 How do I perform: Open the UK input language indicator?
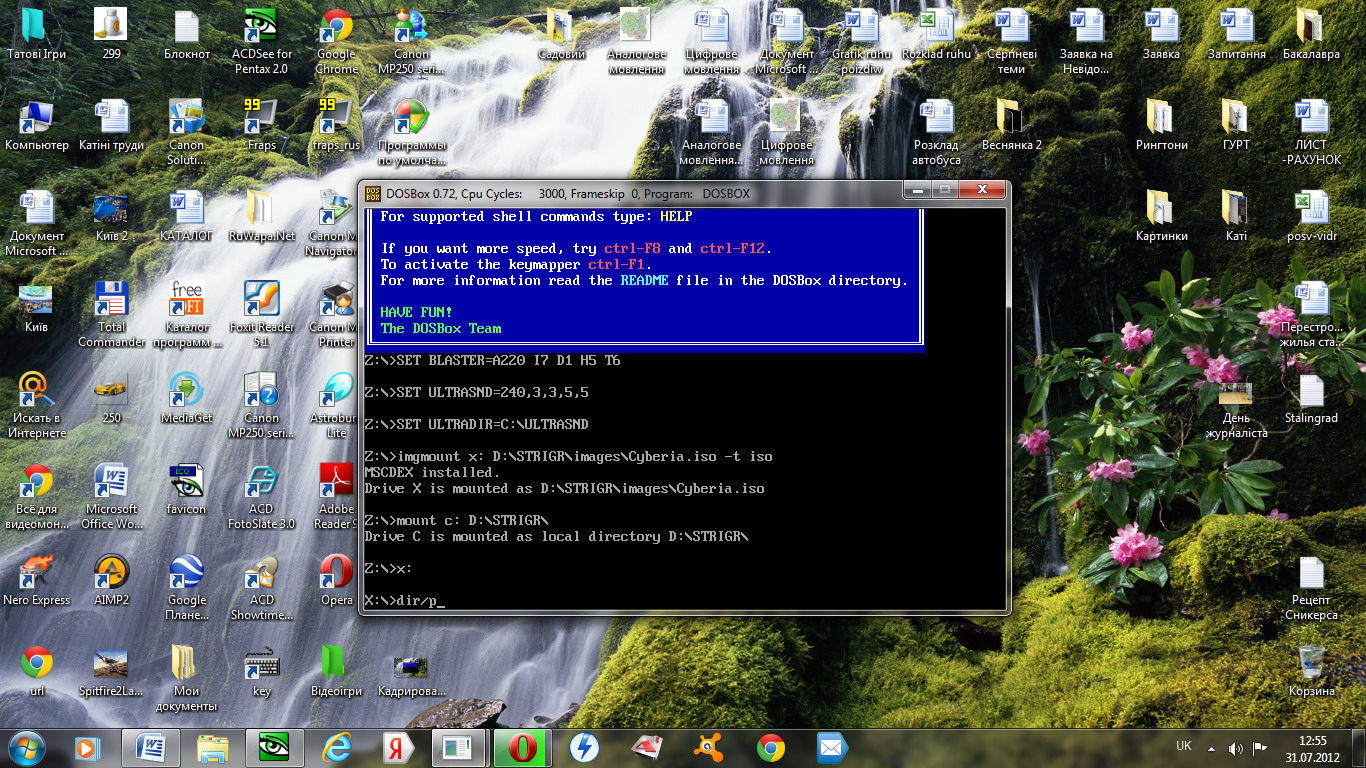click(x=1184, y=747)
